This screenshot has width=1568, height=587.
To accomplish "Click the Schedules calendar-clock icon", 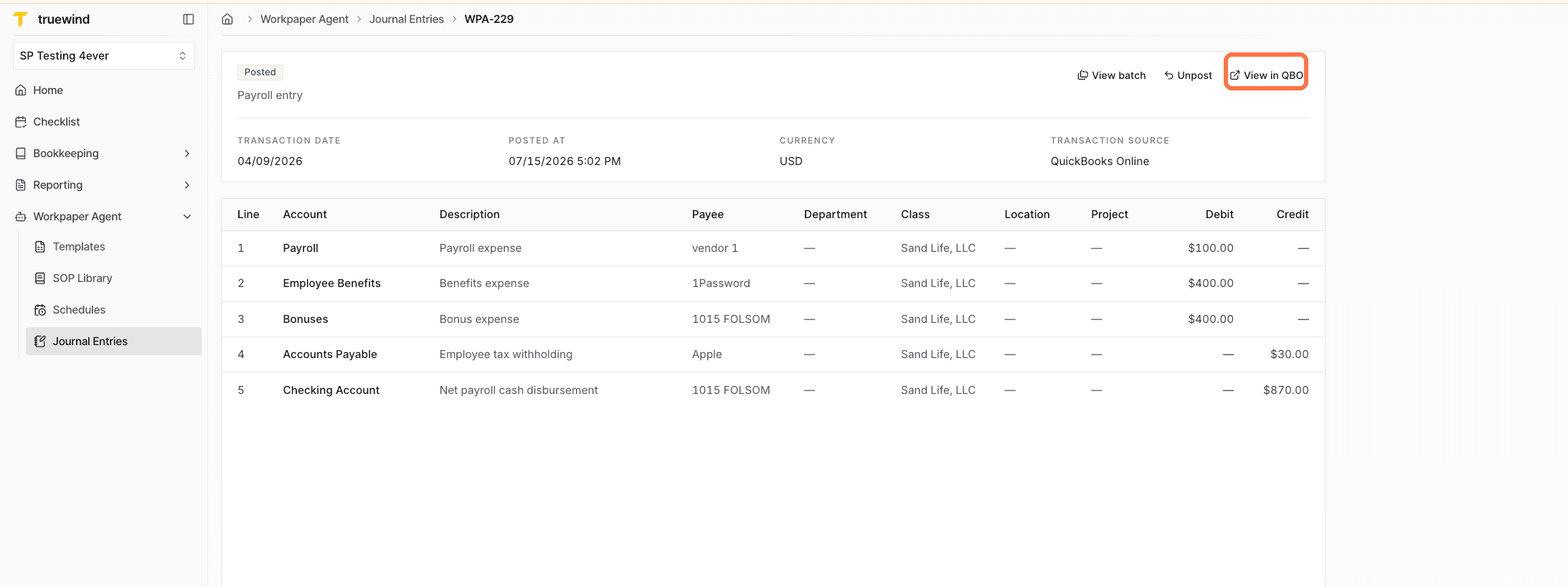I will coord(40,310).
